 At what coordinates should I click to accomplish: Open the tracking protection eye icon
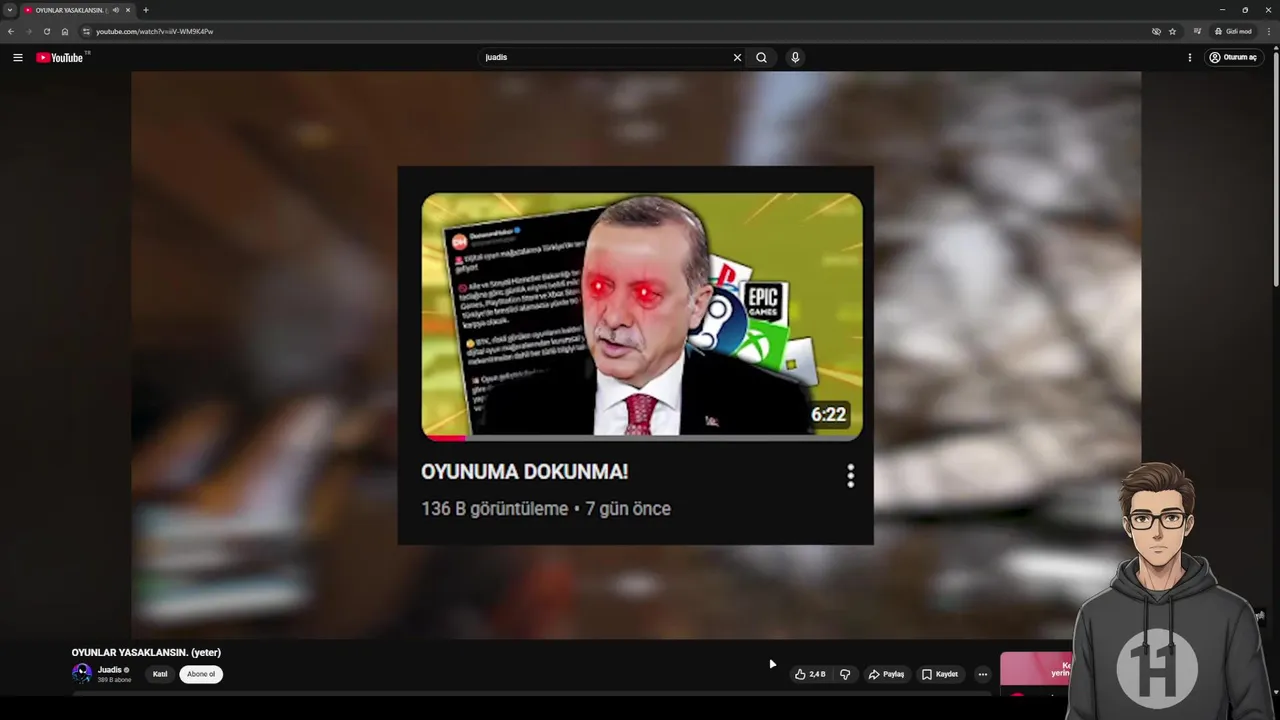pos(1156,31)
